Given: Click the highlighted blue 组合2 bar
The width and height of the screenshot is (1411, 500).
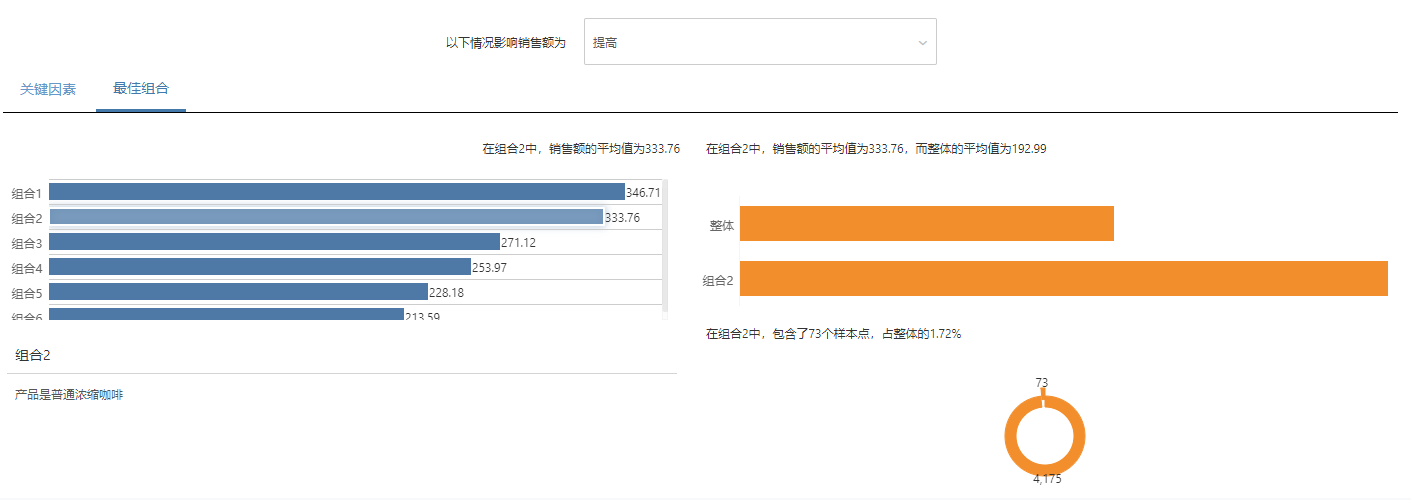Looking at the screenshot, I should click(326, 217).
